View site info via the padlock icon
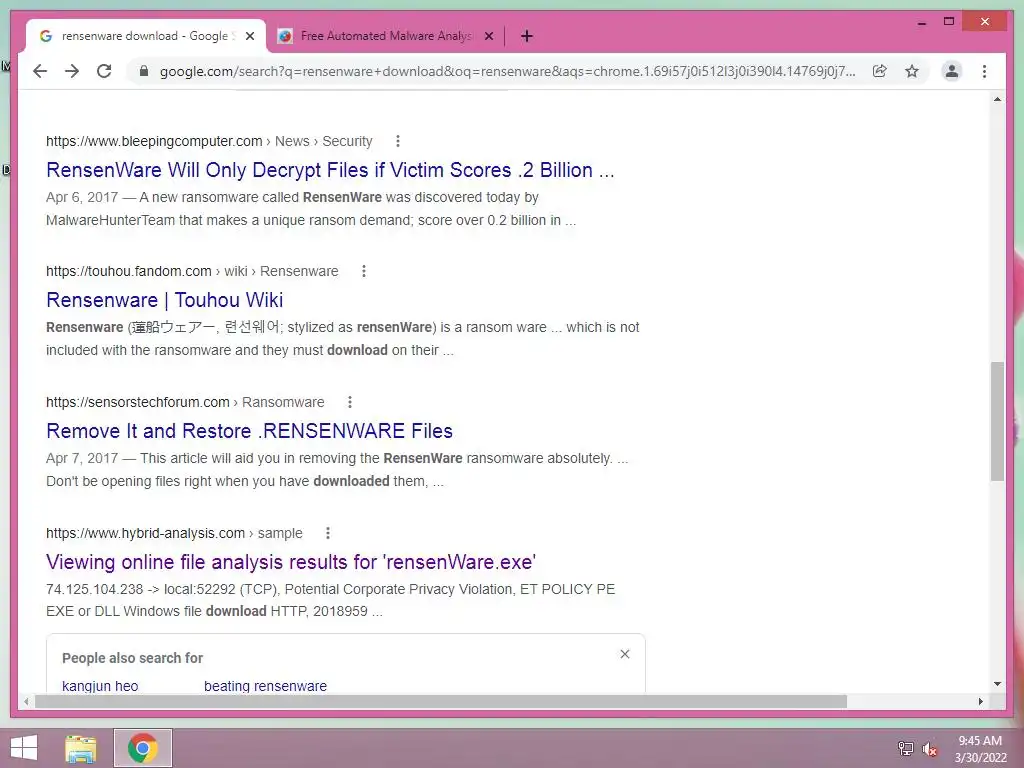The image size is (1024, 768). pyautogui.click(x=144, y=71)
